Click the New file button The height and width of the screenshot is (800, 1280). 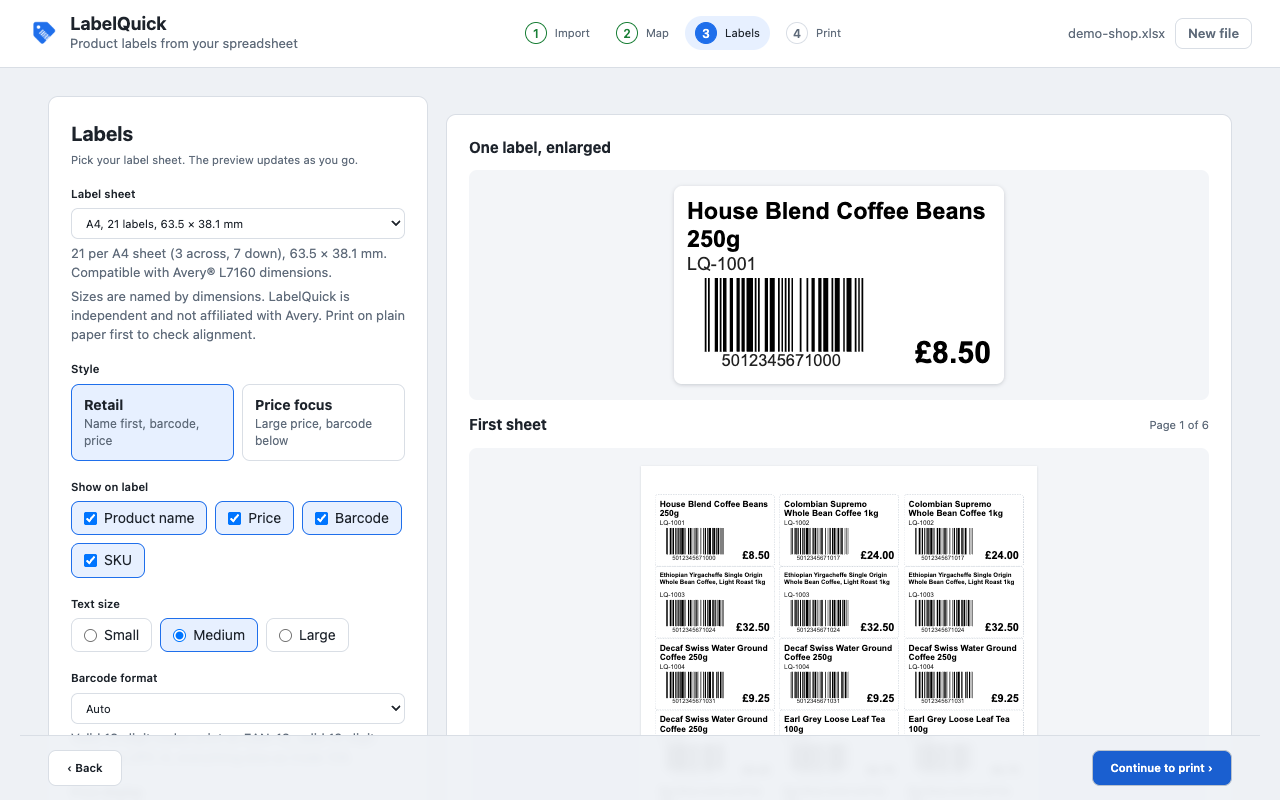(1213, 33)
